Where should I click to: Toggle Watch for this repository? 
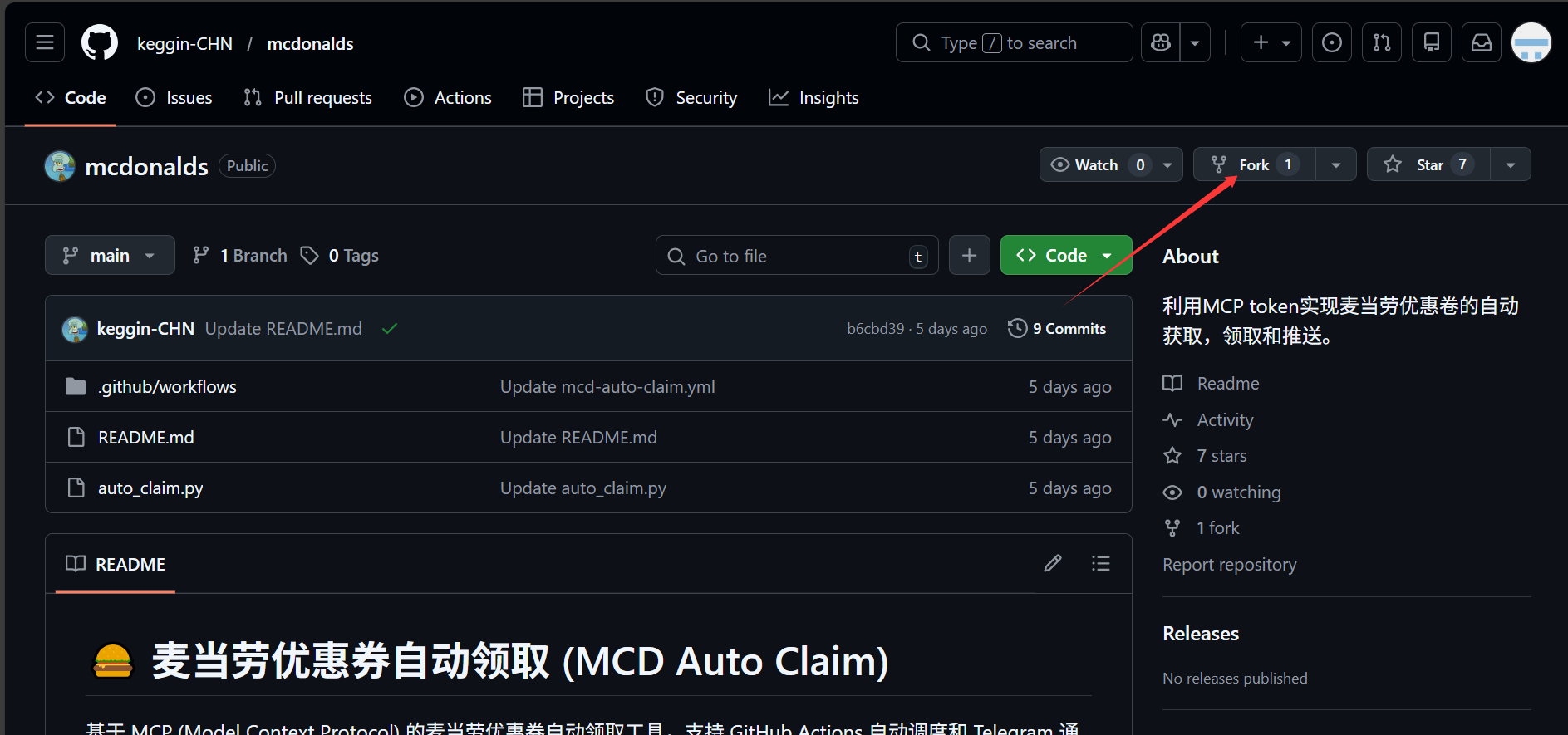(x=1097, y=164)
